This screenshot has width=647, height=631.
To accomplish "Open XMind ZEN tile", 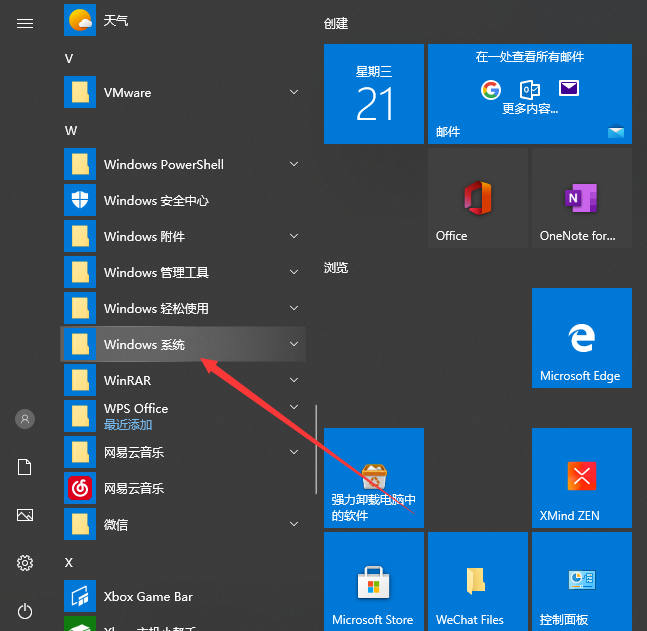I will point(581,478).
